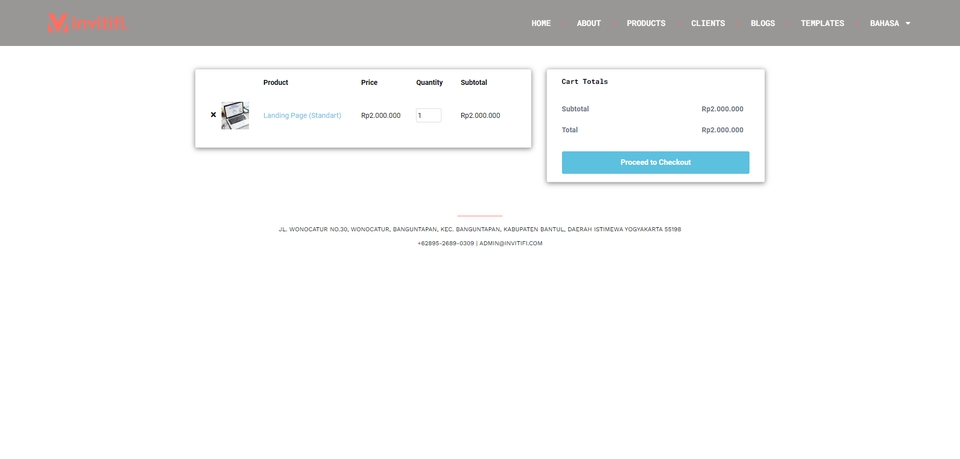Expand the Bahasa dropdown arrow
Viewport: 960px width, 459px height.
pos(908,23)
